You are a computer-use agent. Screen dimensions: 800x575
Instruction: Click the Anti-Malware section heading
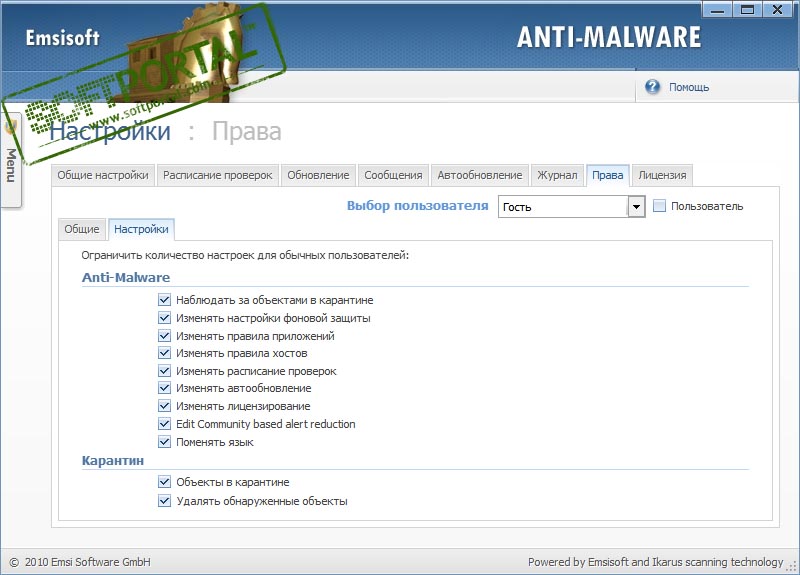tap(126, 278)
